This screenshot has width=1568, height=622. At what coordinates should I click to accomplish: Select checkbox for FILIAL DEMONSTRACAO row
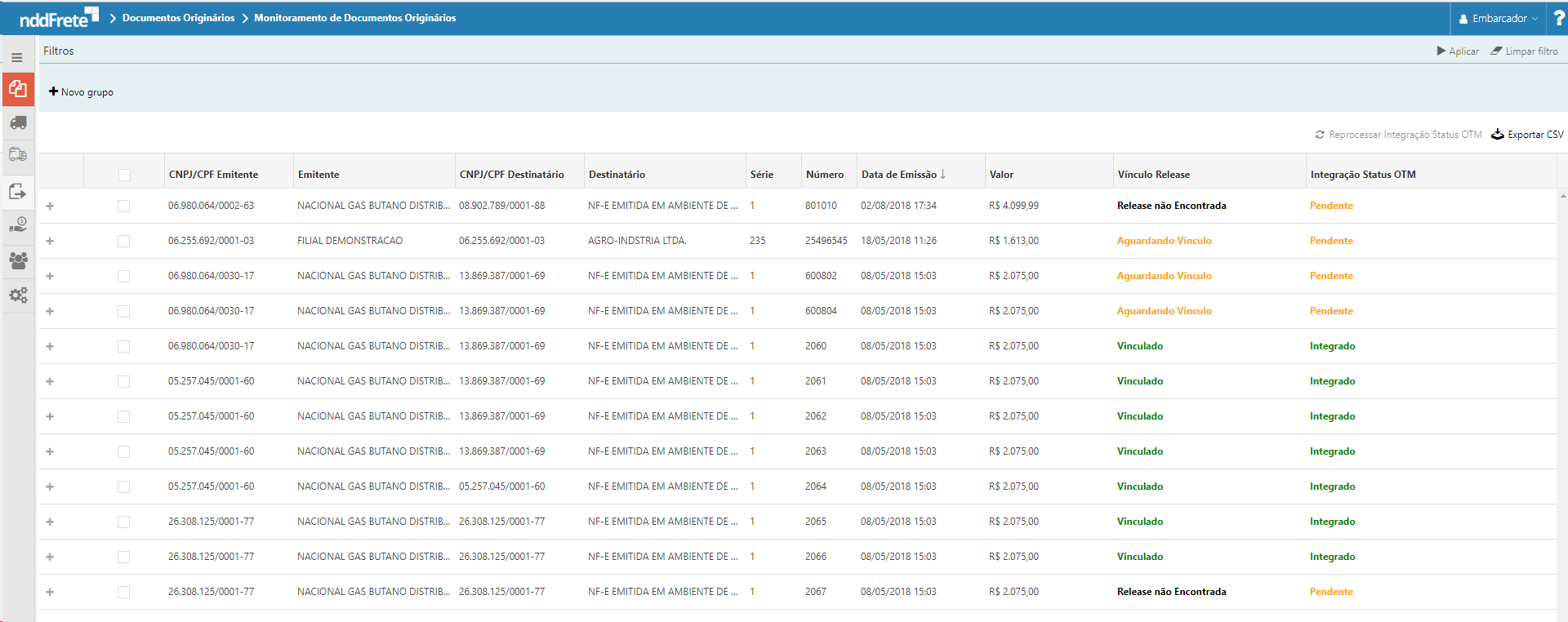coord(124,241)
